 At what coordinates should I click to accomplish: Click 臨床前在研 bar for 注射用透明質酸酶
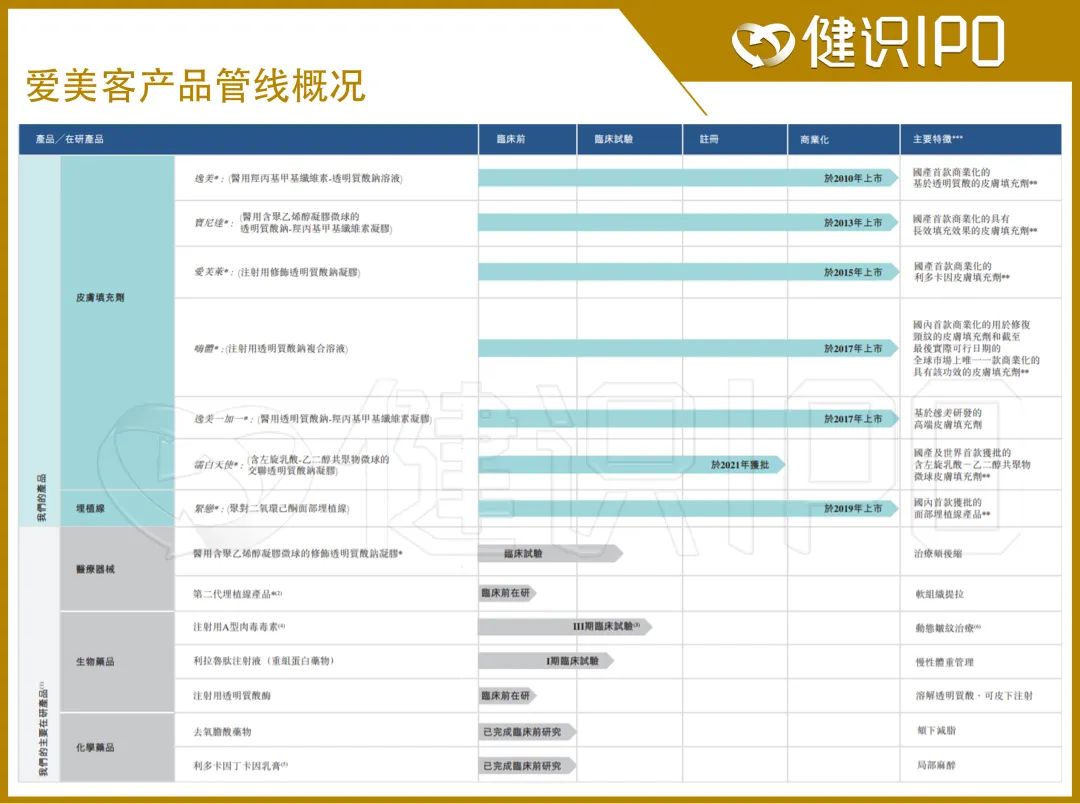[507, 696]
